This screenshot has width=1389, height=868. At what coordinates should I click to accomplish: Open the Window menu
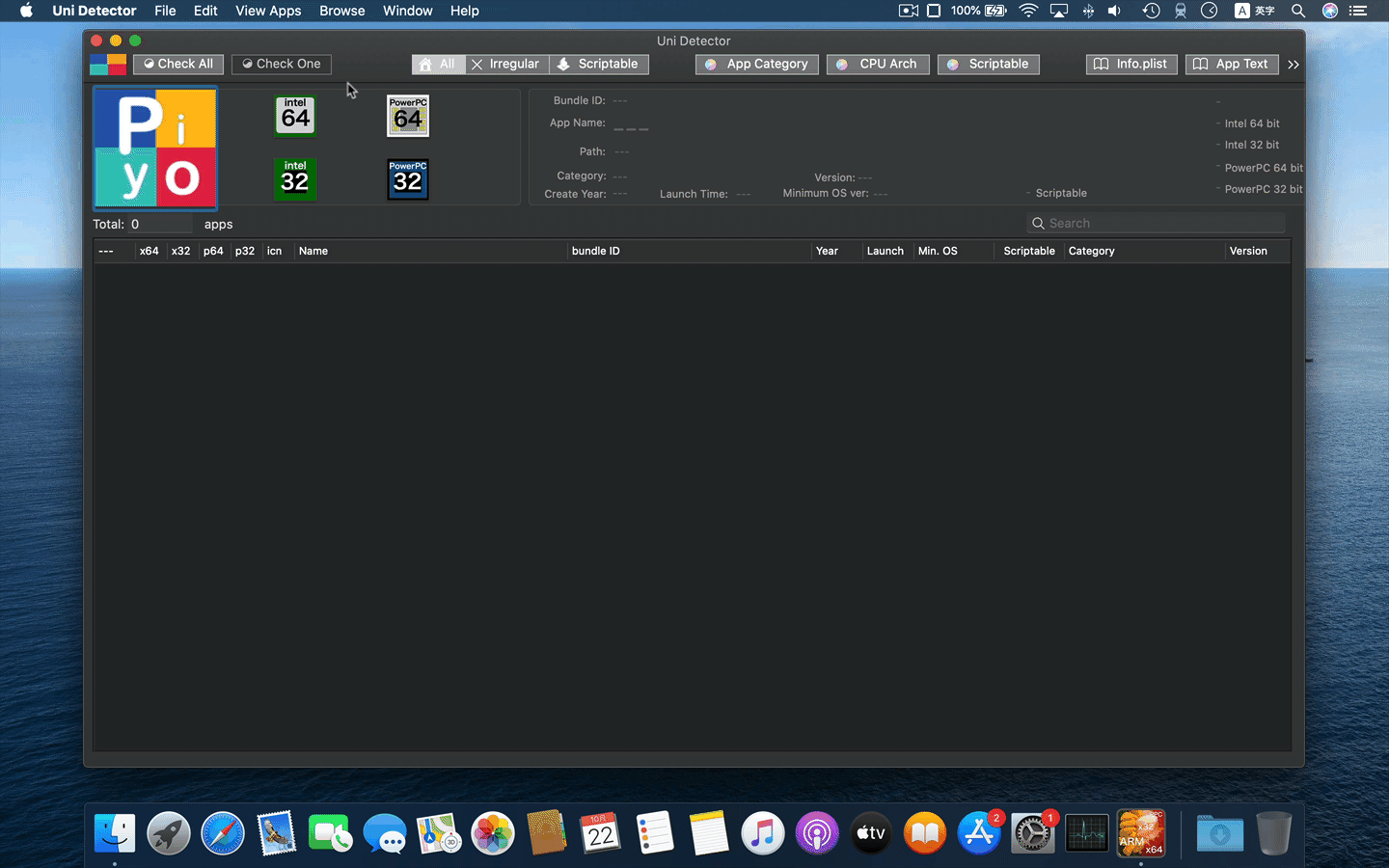click(408, 11)
